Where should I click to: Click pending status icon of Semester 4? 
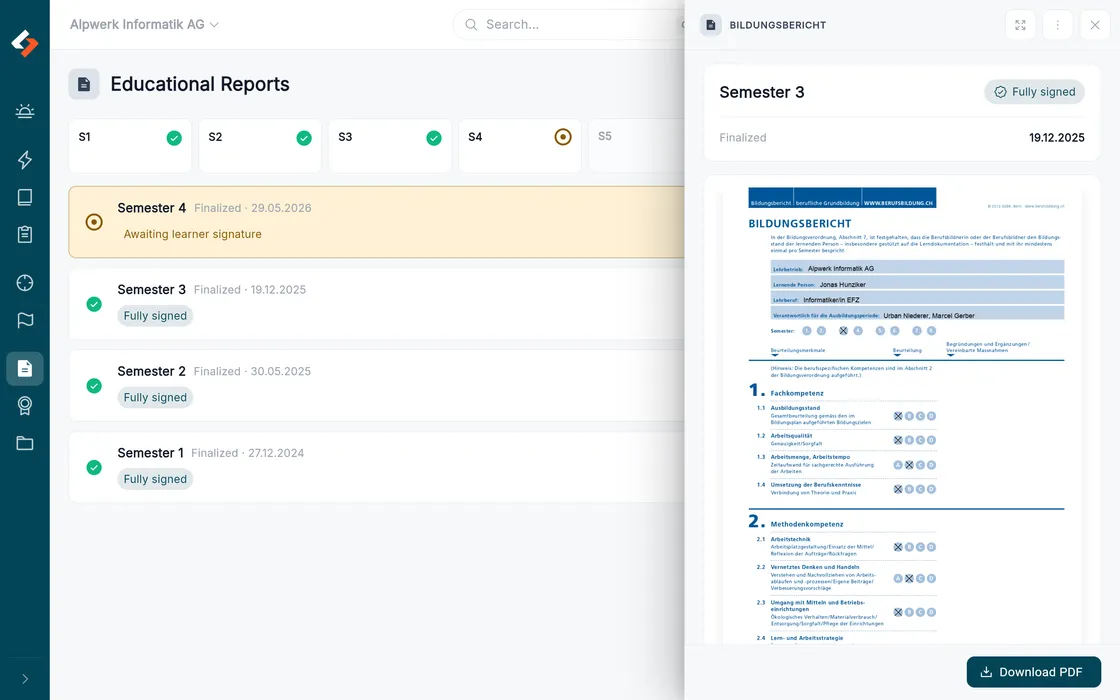[94, 222]
